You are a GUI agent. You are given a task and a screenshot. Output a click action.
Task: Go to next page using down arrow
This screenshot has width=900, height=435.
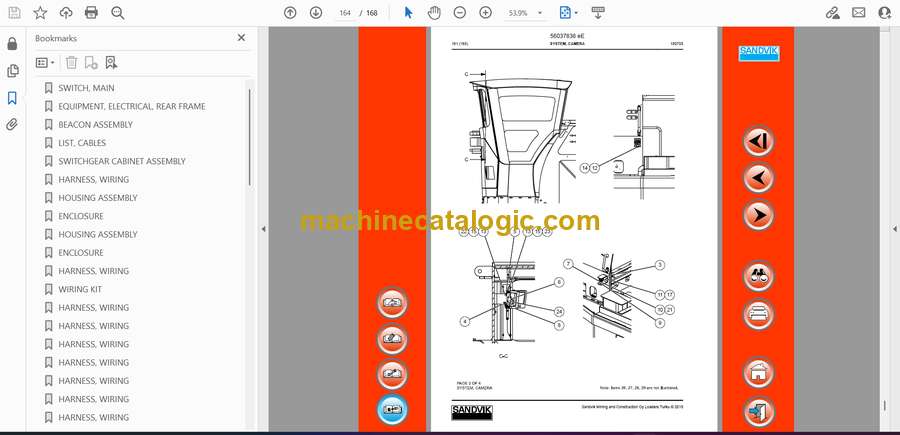coord(316,13)
